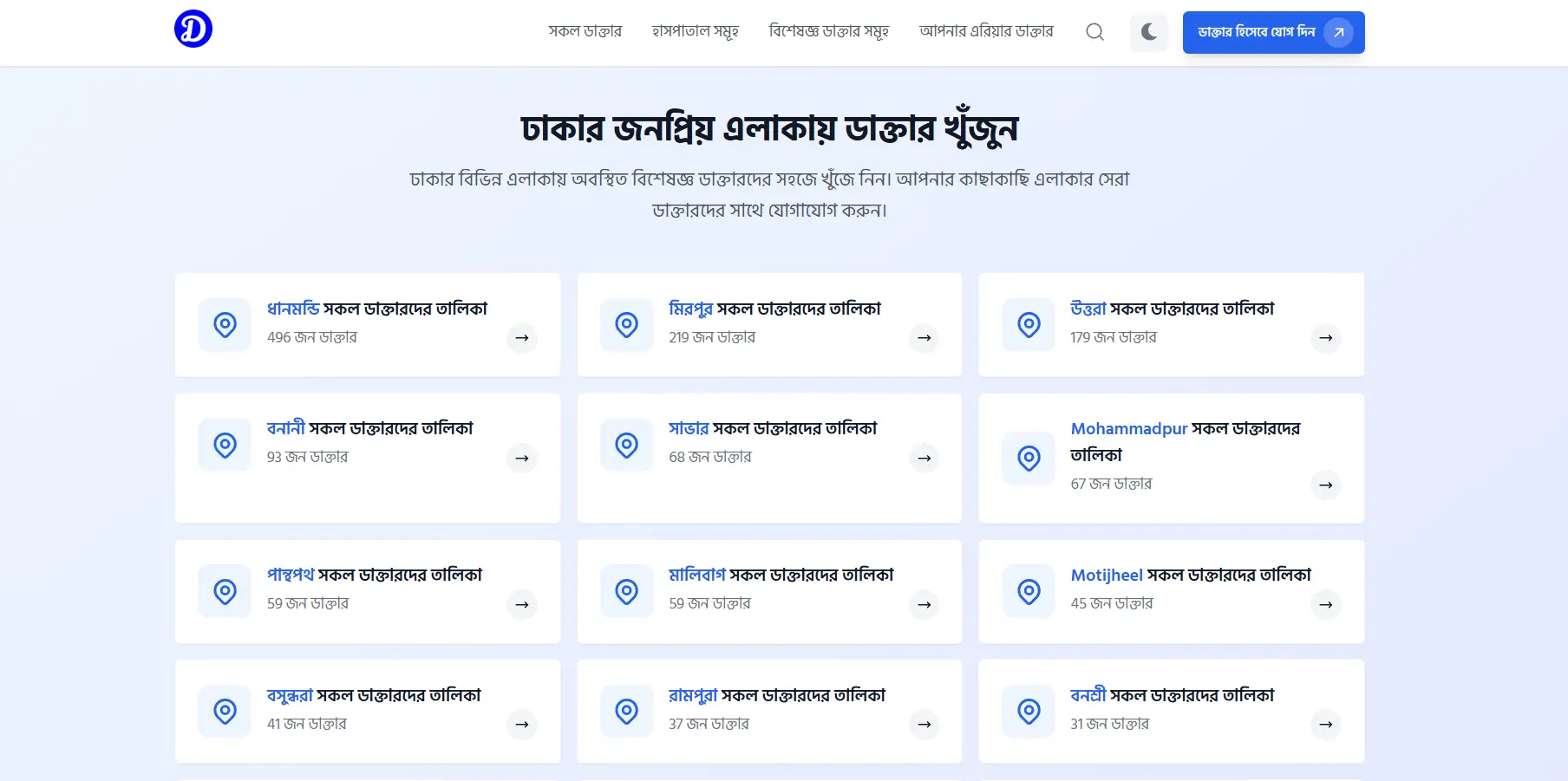The image size is (1568, 781).
Task: Click the location pin icon for Motijheel
Action: (x=1029, y=592)
